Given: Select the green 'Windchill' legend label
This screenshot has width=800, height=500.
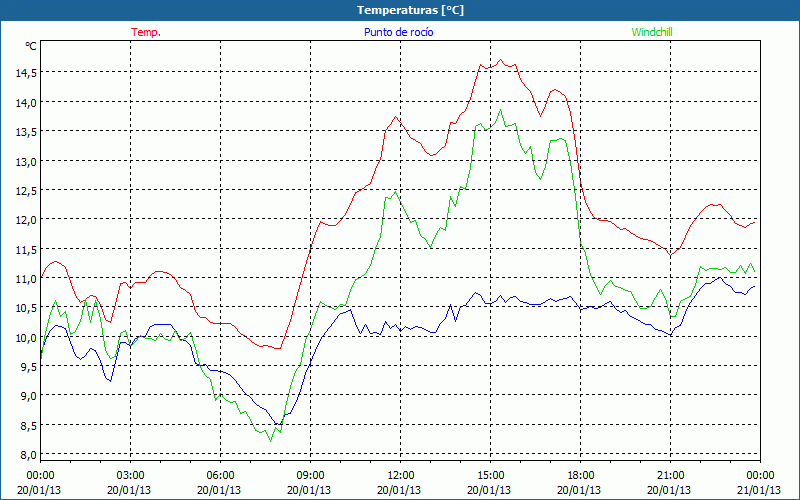Looking at the screenshot, I should tap(652, 32).
